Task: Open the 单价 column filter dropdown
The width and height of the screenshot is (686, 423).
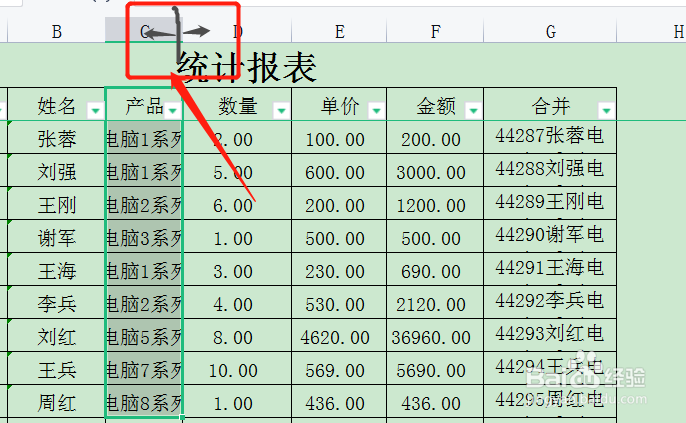Action: click(x=377, y=111)
